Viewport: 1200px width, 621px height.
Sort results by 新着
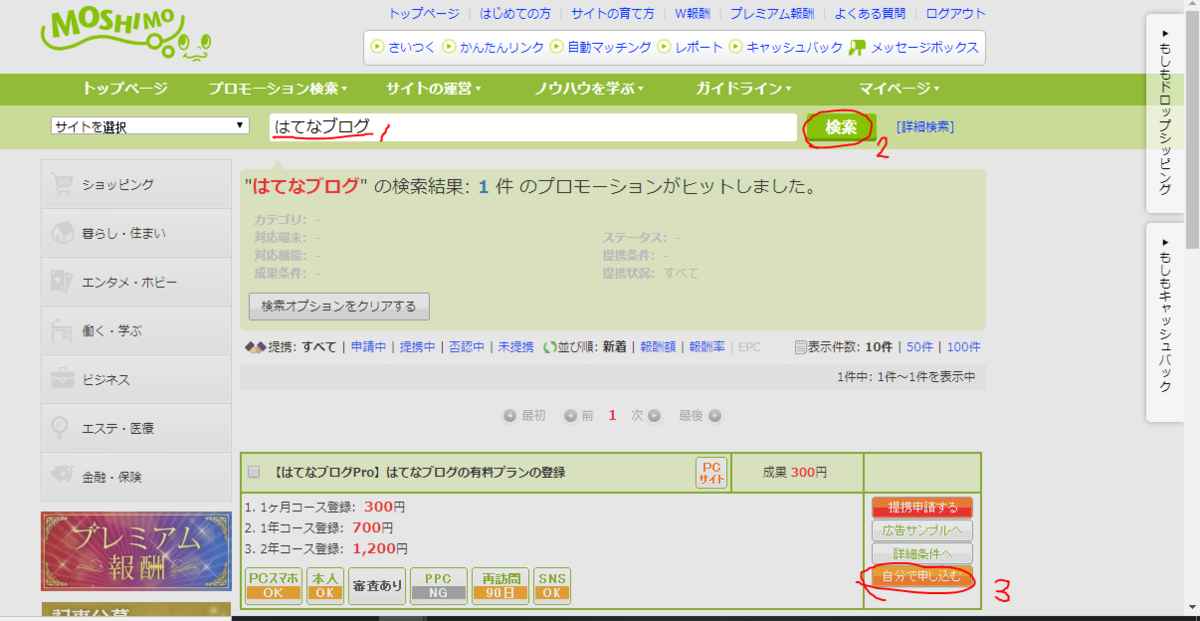pos(614,347)
